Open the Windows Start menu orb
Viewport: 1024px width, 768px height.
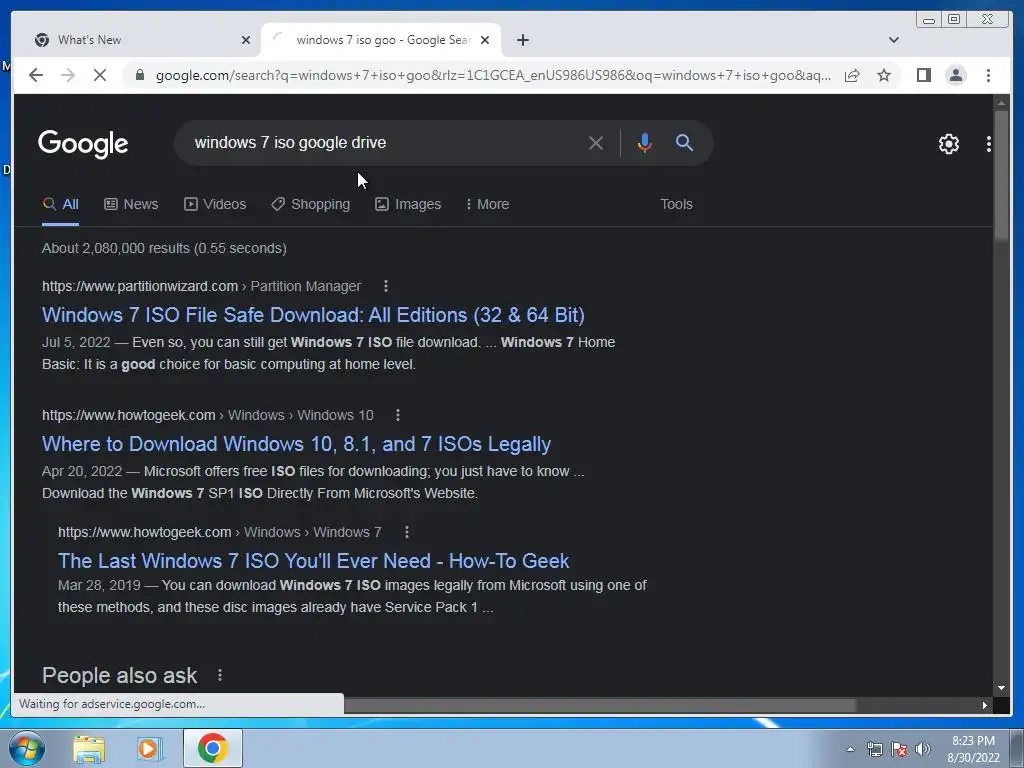(27, 748)
